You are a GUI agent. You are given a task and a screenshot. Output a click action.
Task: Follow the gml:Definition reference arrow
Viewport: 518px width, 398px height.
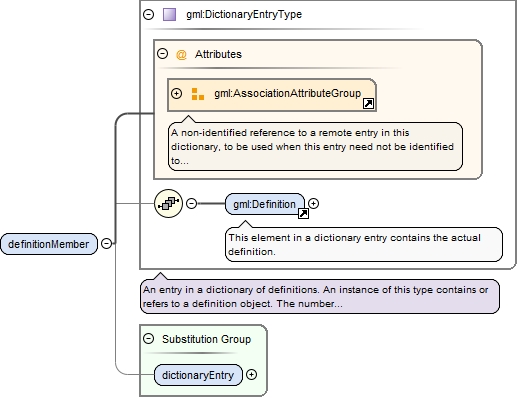[303, 213]
